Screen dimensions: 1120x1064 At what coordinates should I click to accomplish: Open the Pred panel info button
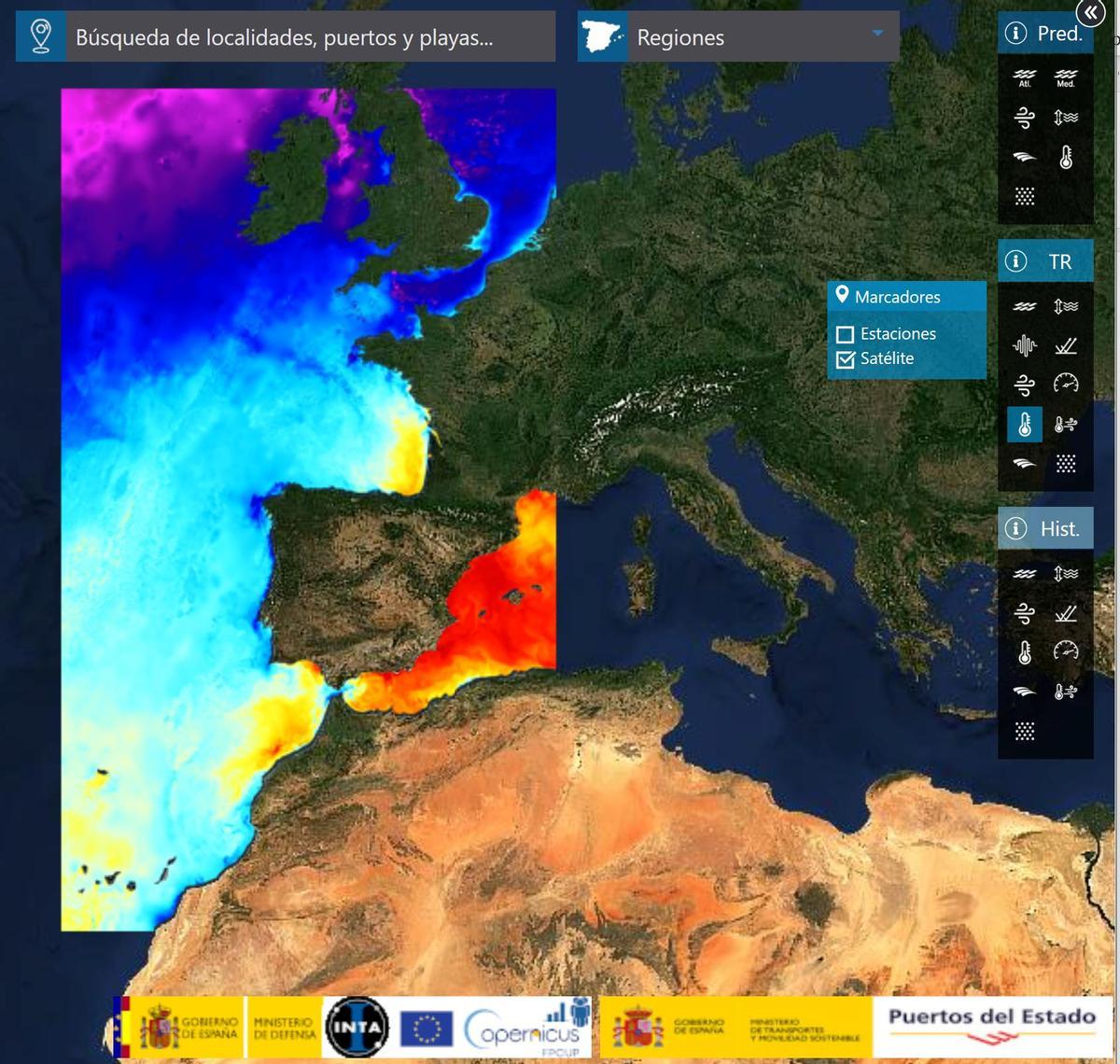pos(1015,32)
